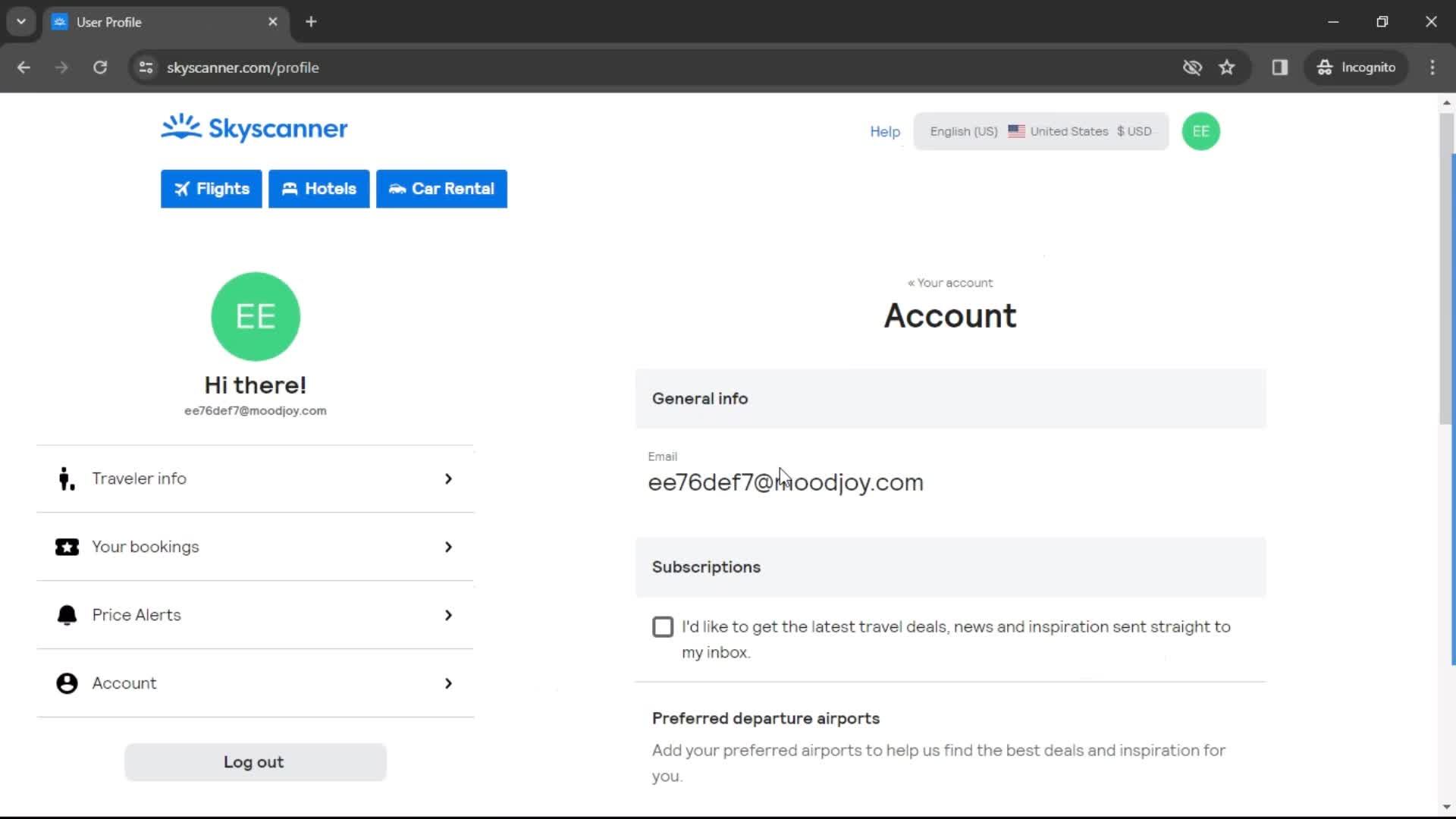Click the General info section header
Screen dimensions: 1456x819
click(950, 399)
